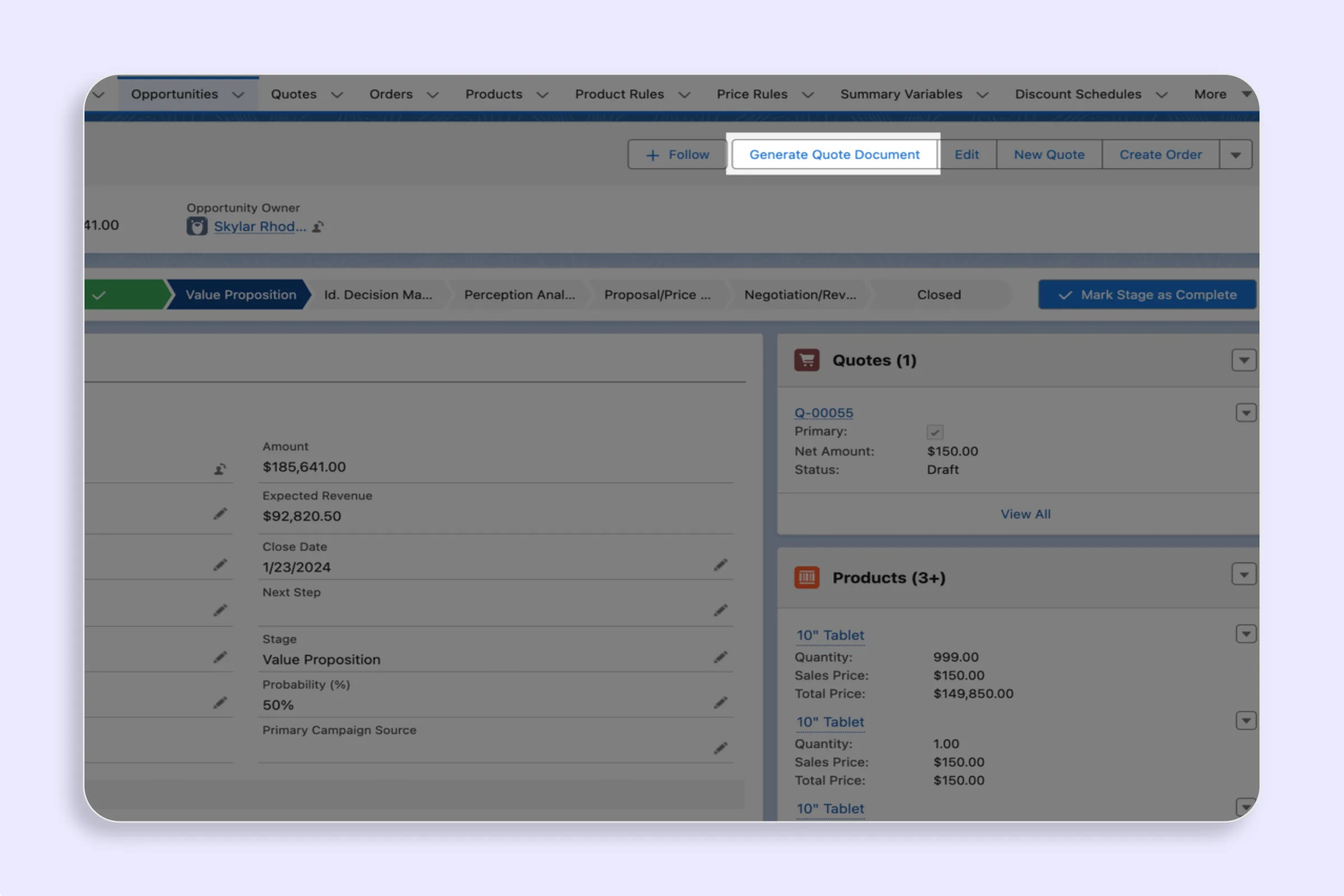Viewport: 1344px width, 896px height.
Task: Switch to the Quotes navigation tab
Action: click(293, 94)
